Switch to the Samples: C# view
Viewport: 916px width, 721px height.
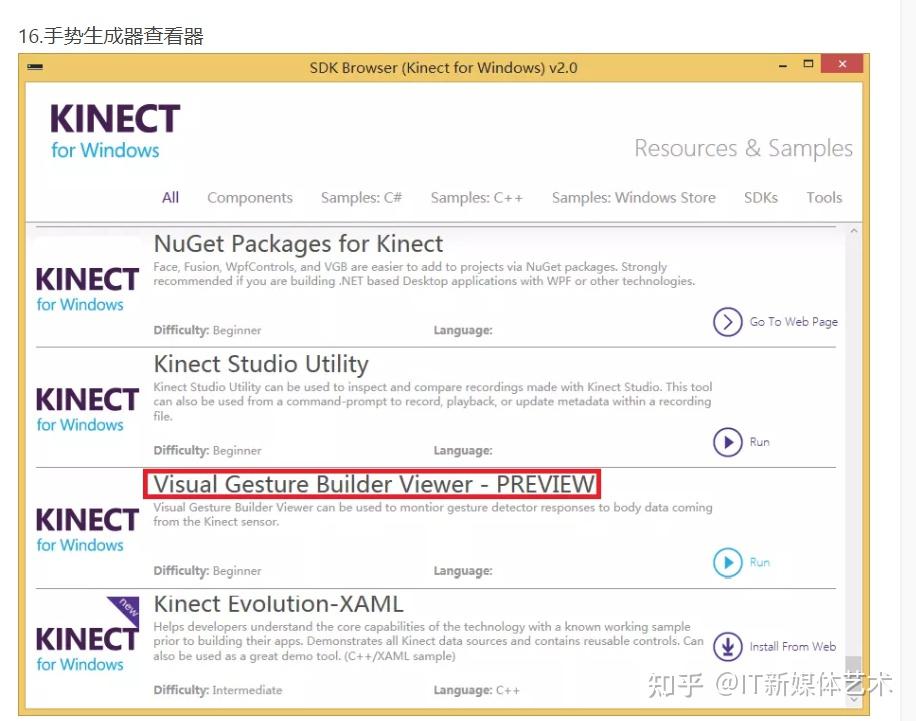coord(361,197)
